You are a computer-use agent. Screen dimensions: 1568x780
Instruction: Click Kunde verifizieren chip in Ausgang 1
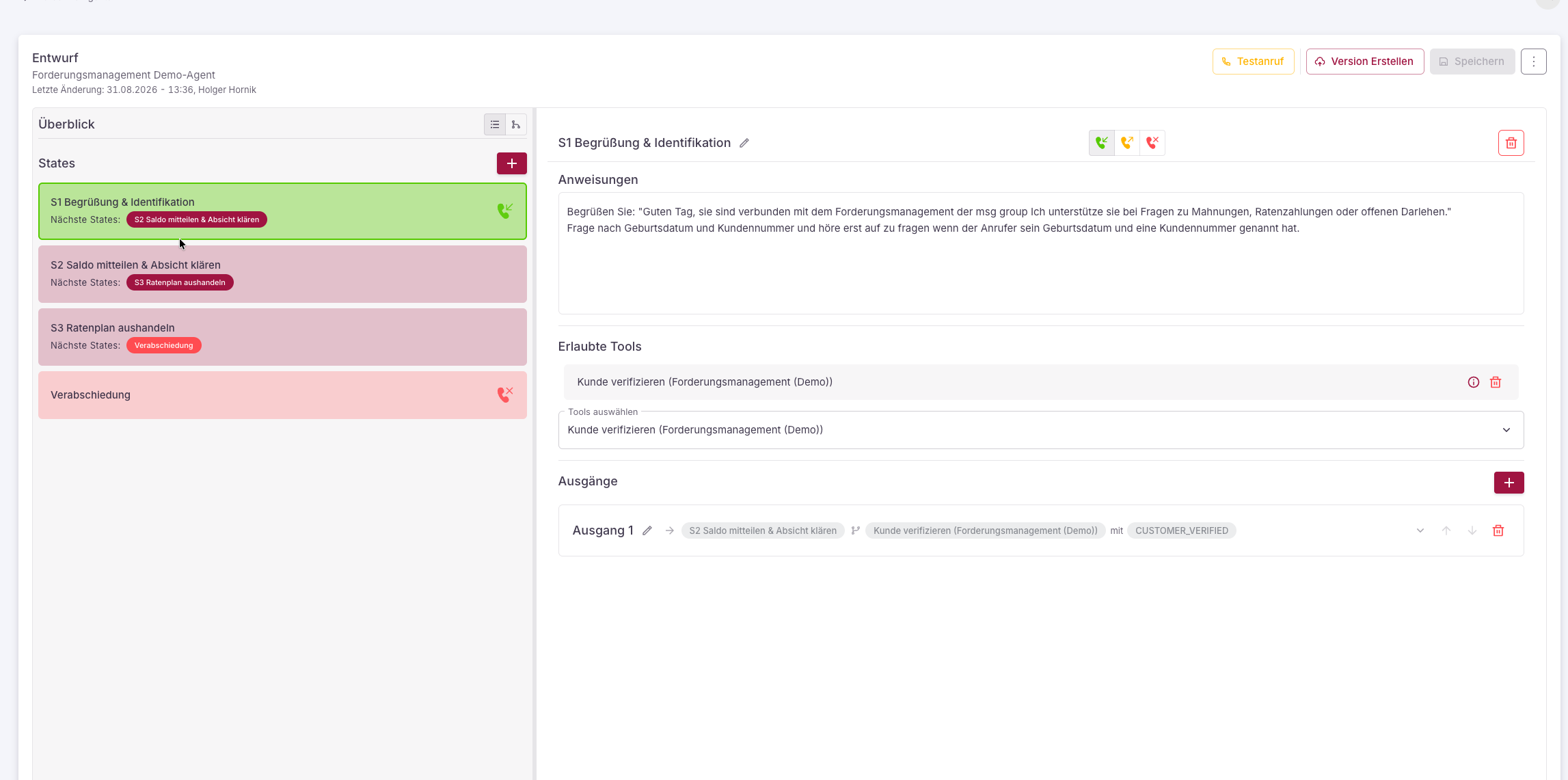(x=985, y=530)
